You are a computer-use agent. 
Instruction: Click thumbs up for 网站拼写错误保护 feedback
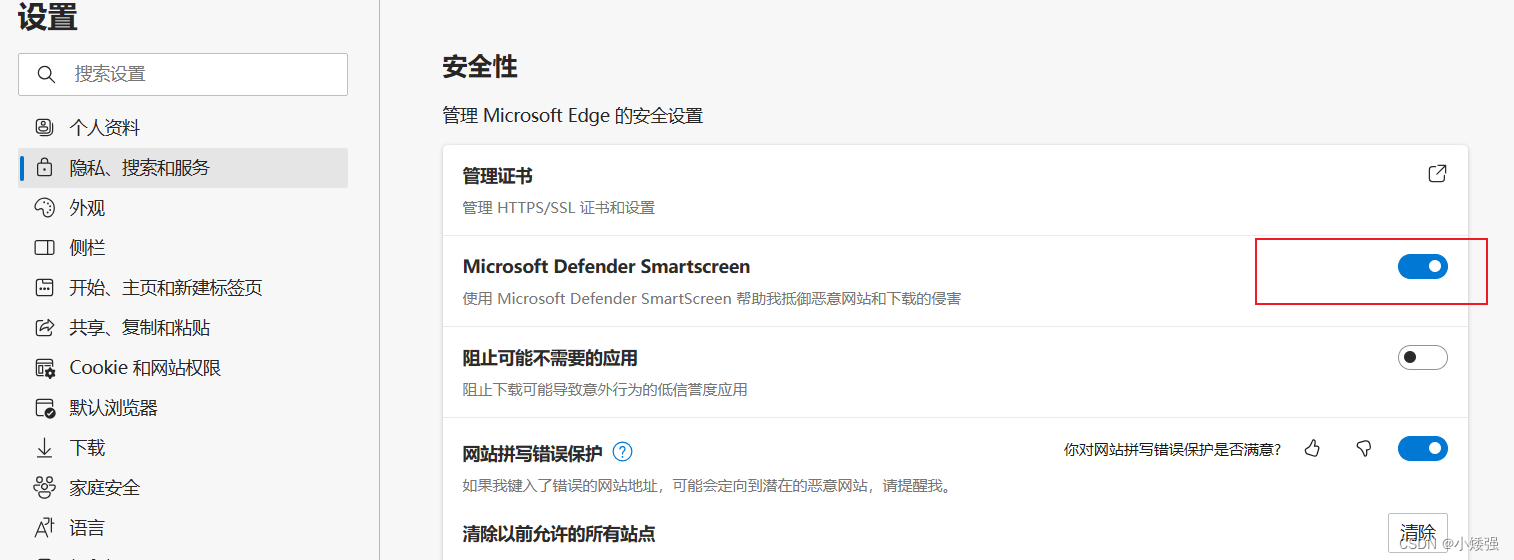click(1313, 449)
